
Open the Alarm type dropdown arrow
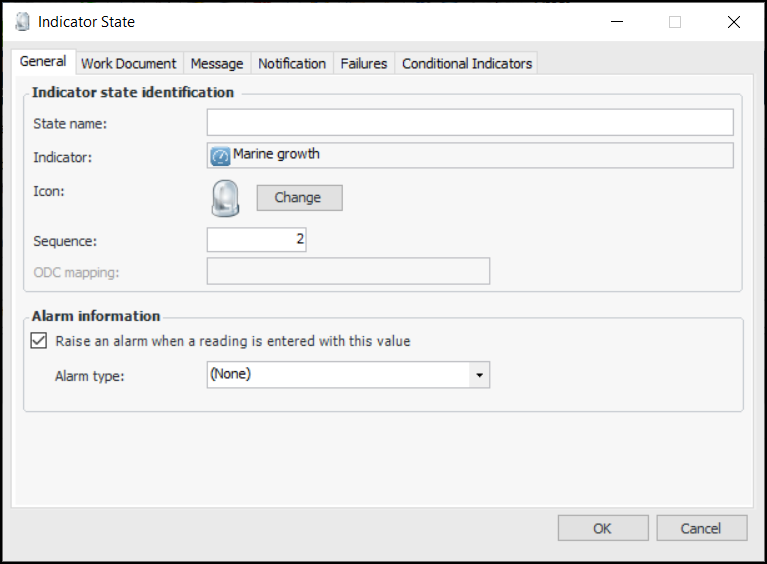pos(480,375)
